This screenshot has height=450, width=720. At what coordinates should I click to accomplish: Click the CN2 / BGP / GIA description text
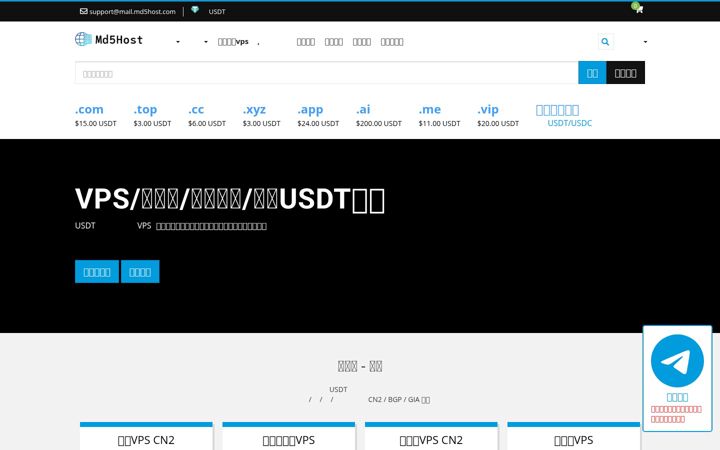pos(399,399)
